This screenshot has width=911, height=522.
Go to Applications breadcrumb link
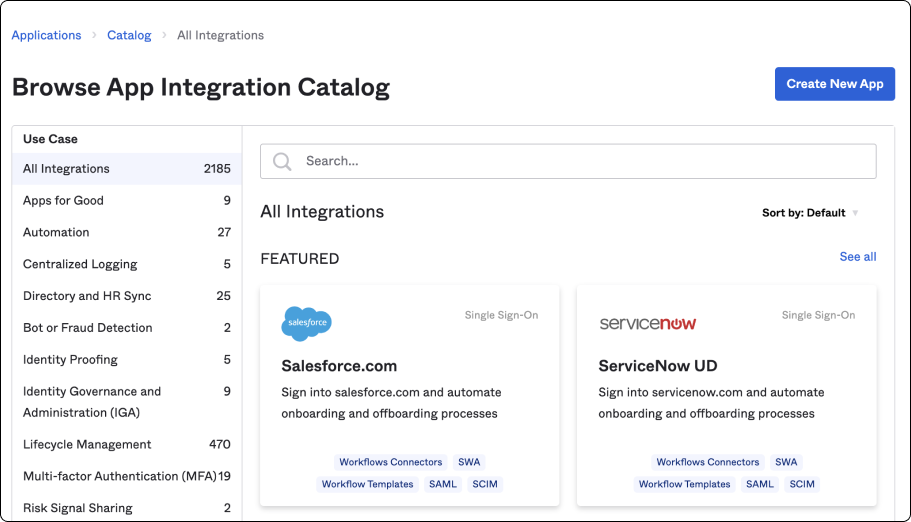[46, 35]
